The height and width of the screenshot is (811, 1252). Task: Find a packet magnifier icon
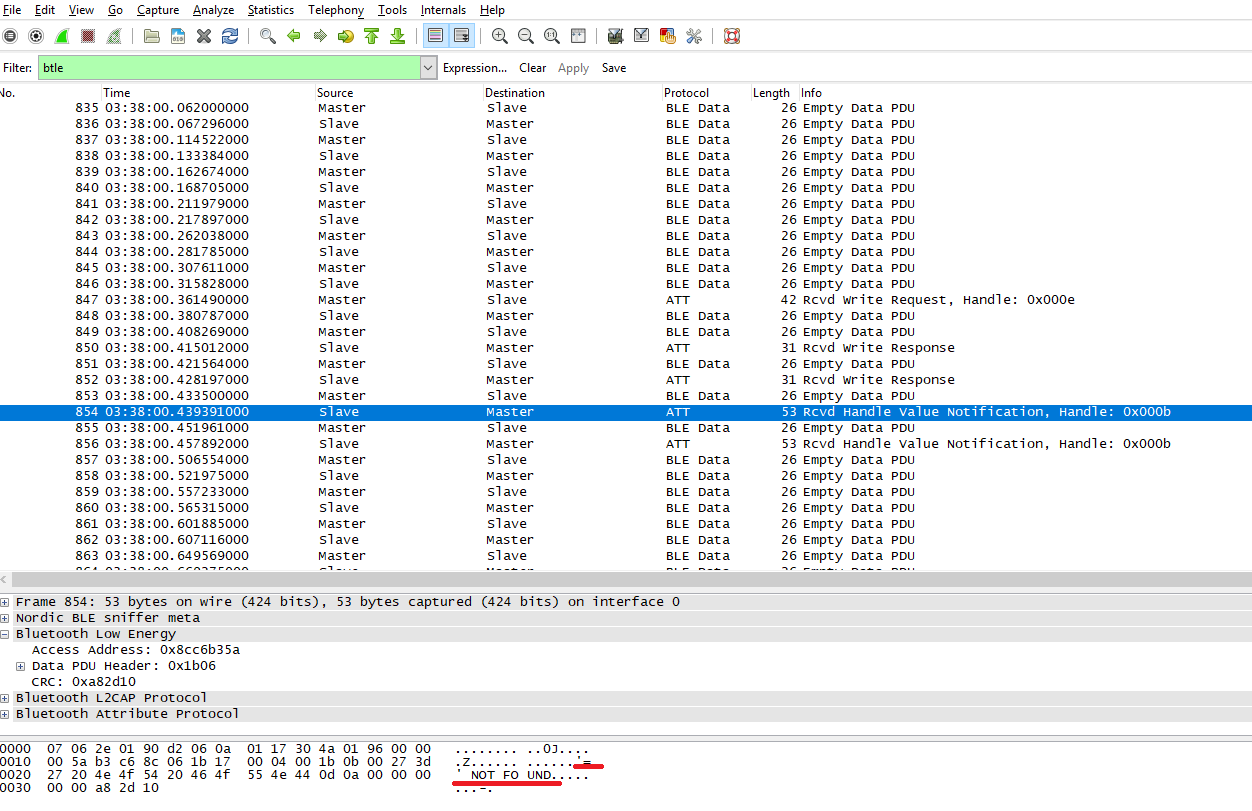[x=267, y=36]
